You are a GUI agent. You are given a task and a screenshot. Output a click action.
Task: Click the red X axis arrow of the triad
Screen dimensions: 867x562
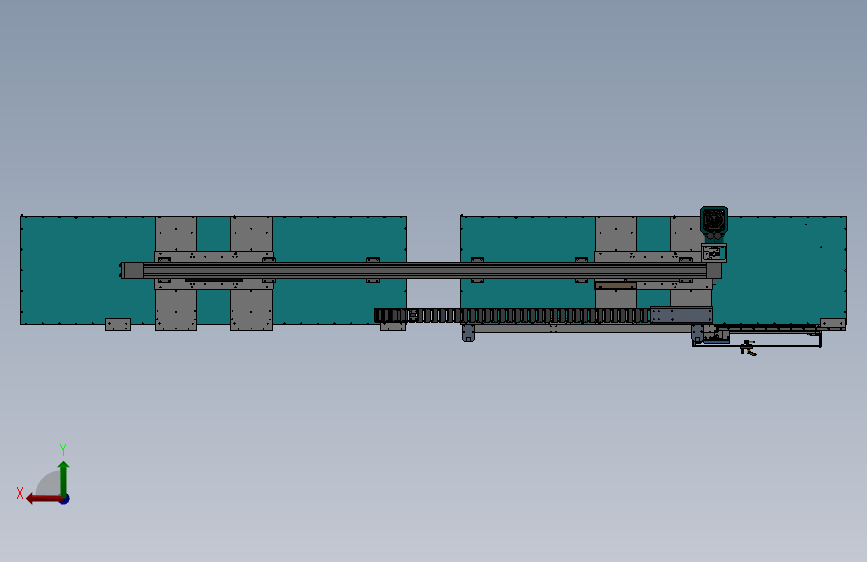pyautogui.click(x=43, y=499)
